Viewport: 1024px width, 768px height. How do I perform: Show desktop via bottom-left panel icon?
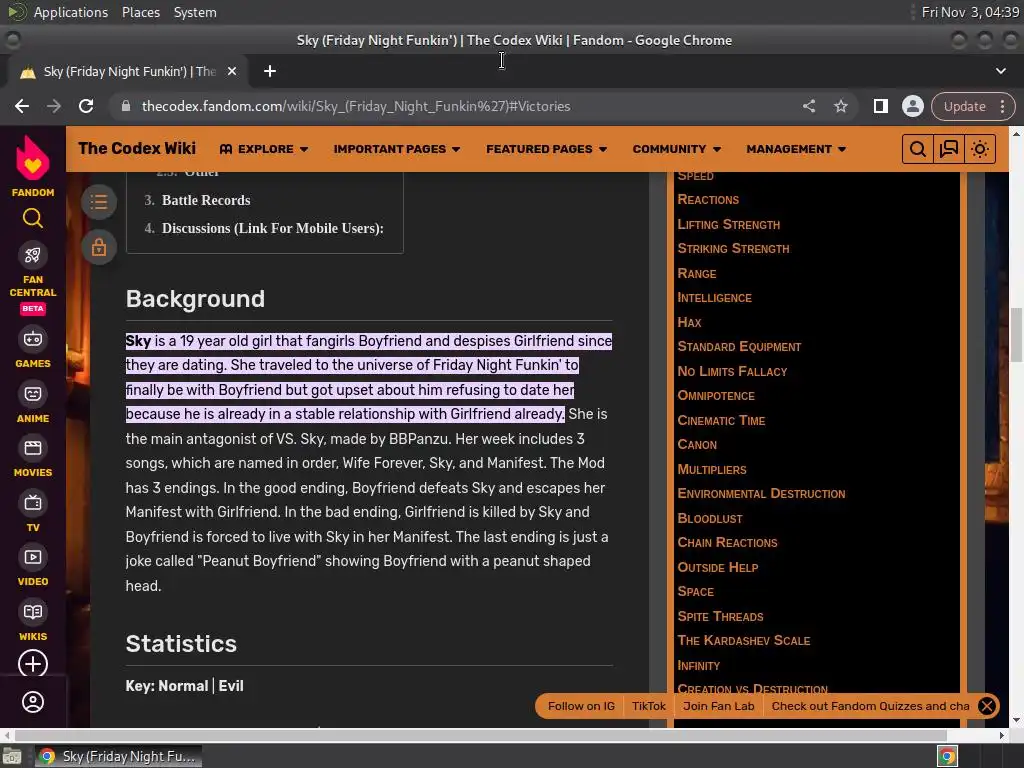[x=12, y=757]
